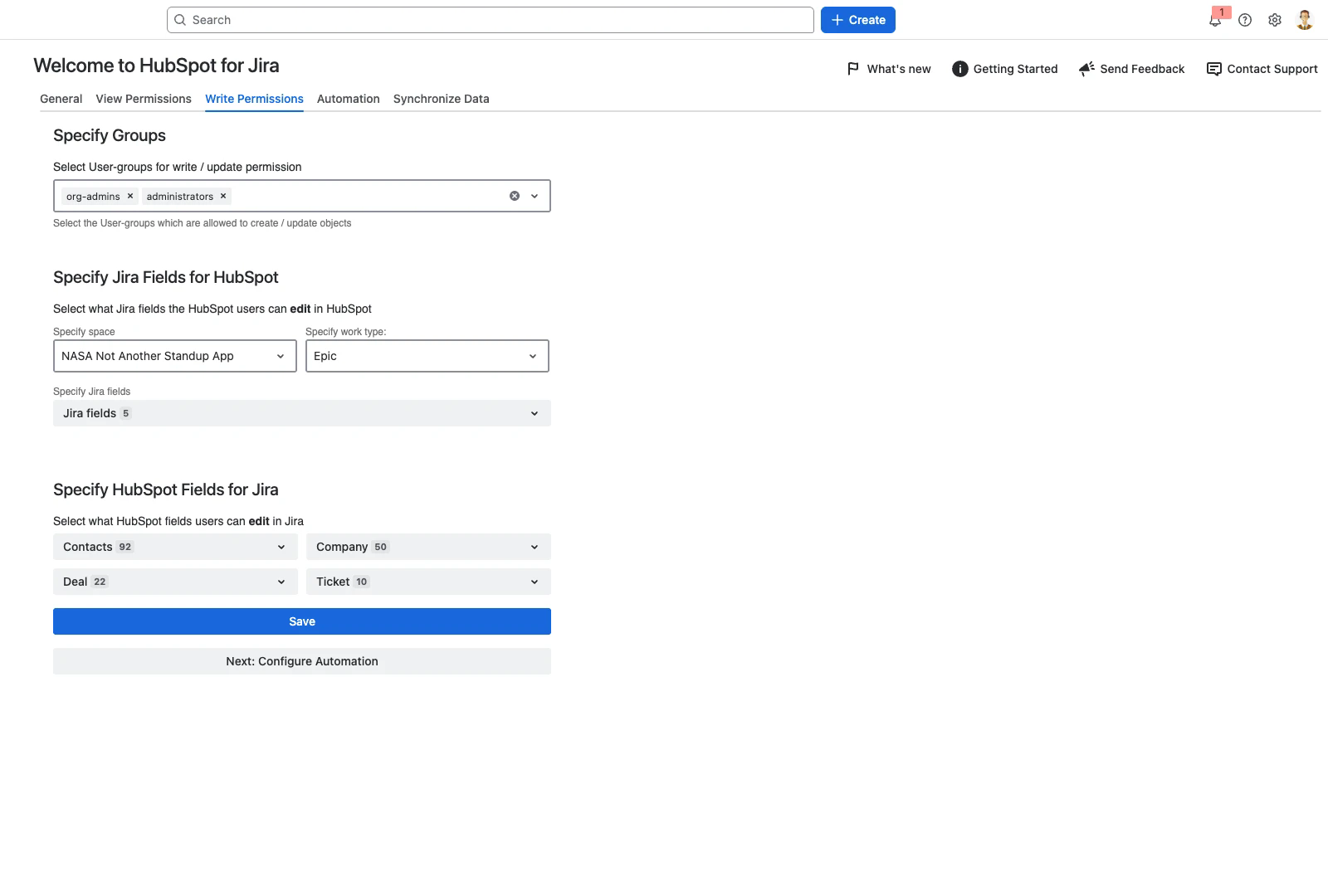Remove the org-admins group tag

pyautogui.click(x=130, y=196)
